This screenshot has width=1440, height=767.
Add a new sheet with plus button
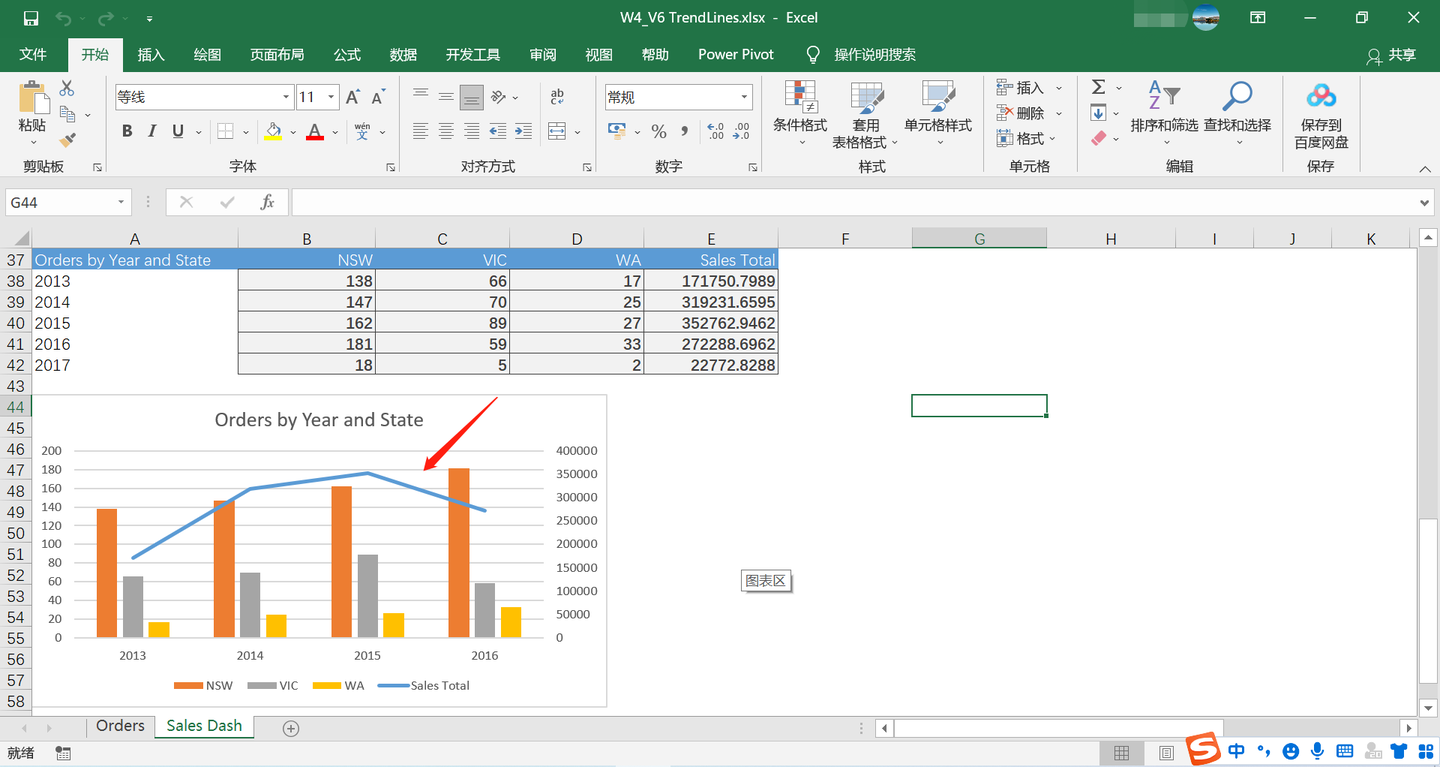click(291, 728)
